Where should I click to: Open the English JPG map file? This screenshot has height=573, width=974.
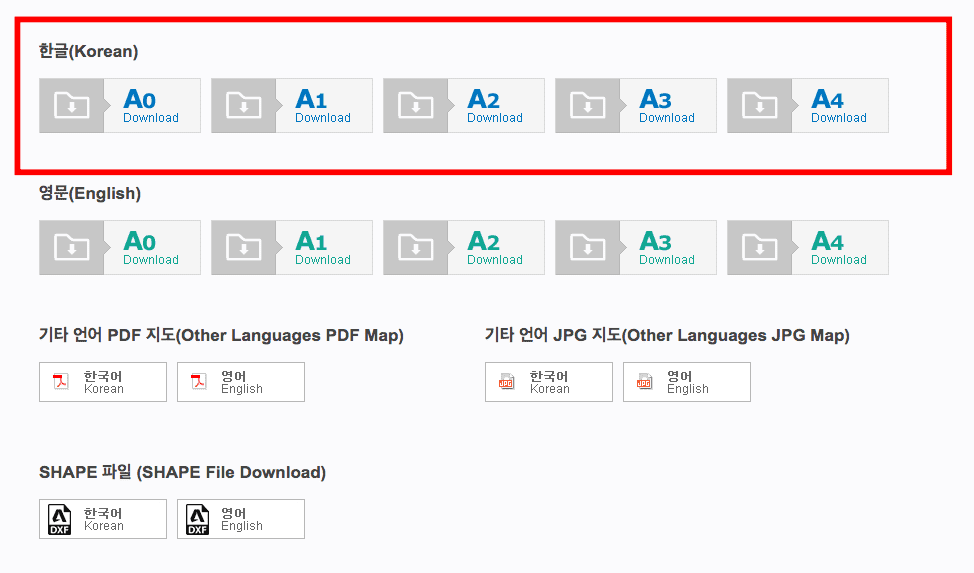[x=687, y=382]
